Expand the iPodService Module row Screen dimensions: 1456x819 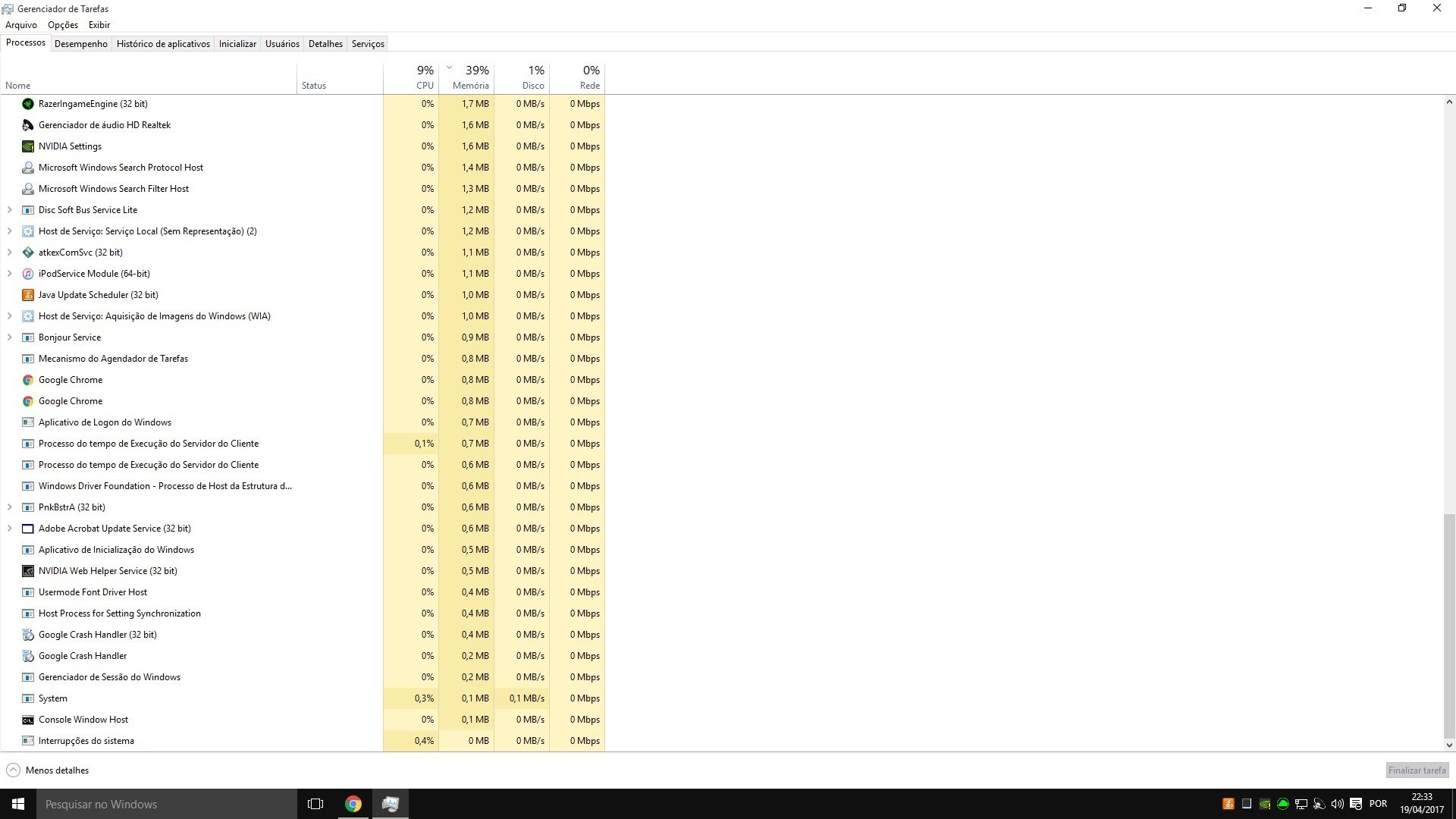click(x=9, y=274)
